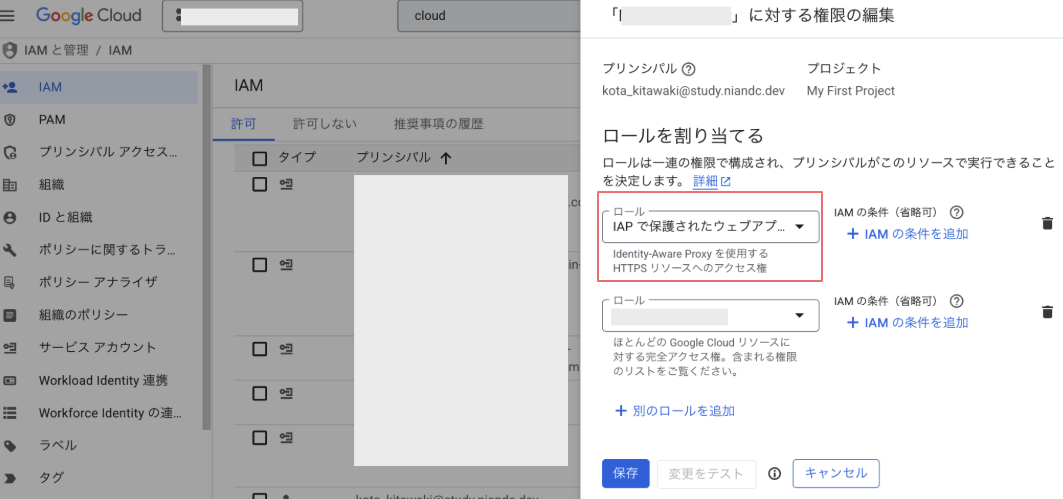Viewport: 1063px width, 499px height.
Task: Click the PAM shield icon
Action: click(9, 120)
